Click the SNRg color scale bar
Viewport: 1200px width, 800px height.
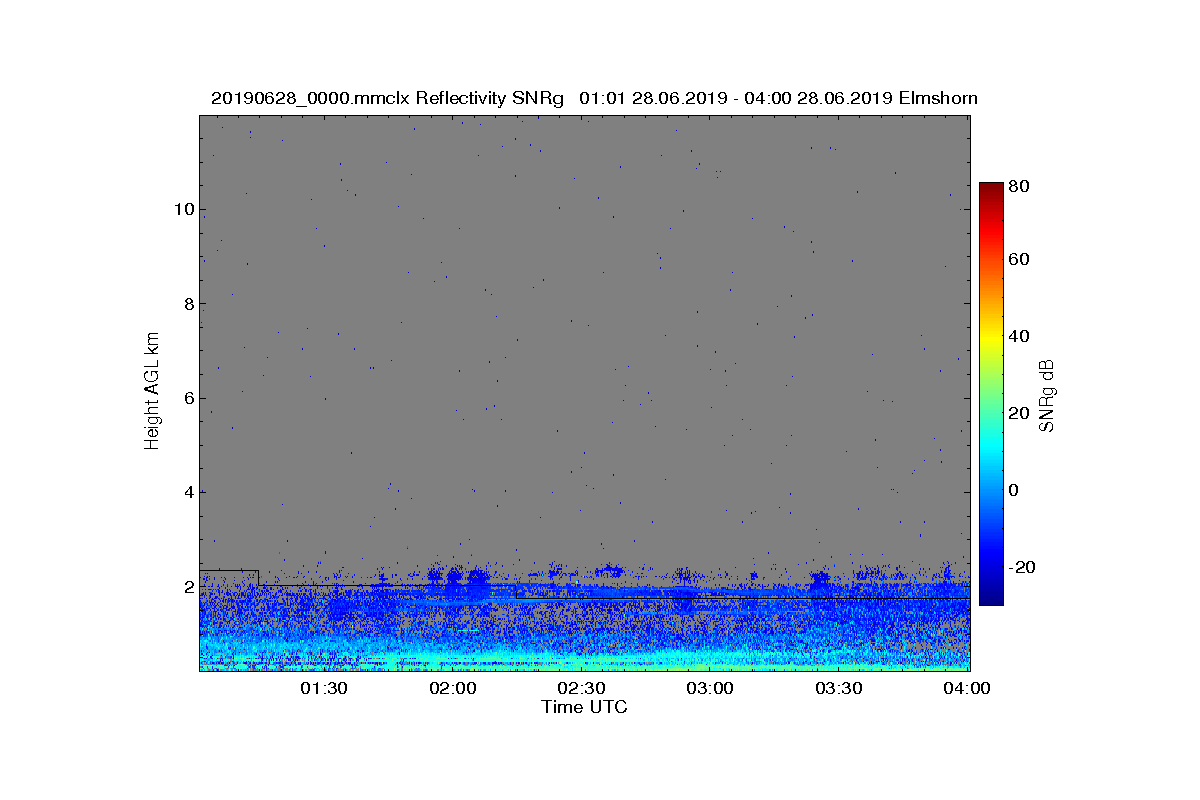pyautogui.click(x=990, y=394)
